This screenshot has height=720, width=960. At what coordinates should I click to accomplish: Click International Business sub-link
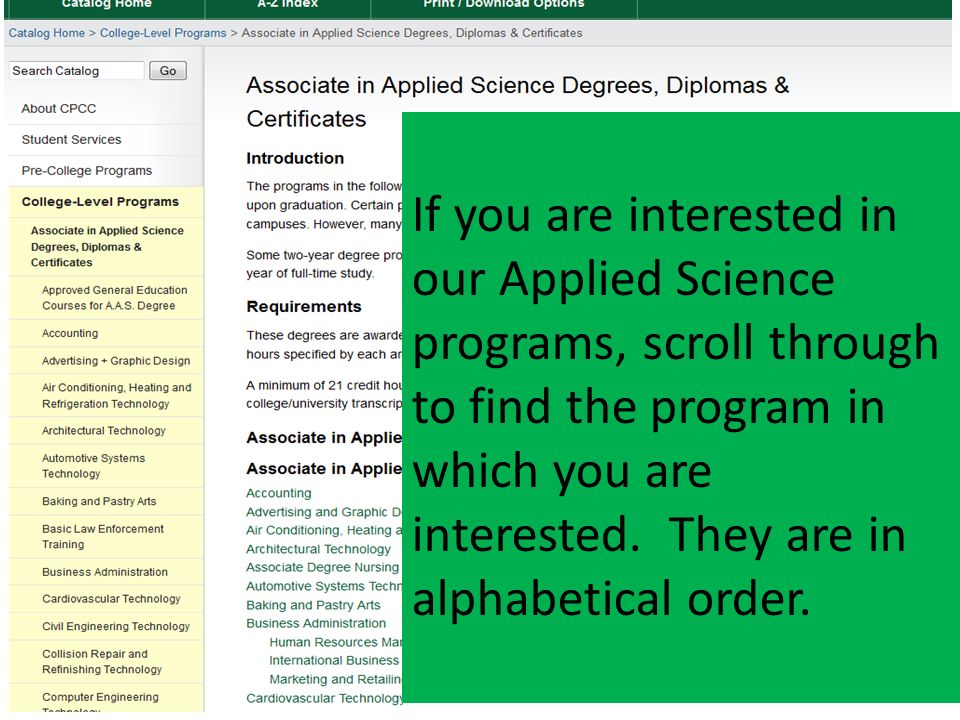click(x=334, y=661)
